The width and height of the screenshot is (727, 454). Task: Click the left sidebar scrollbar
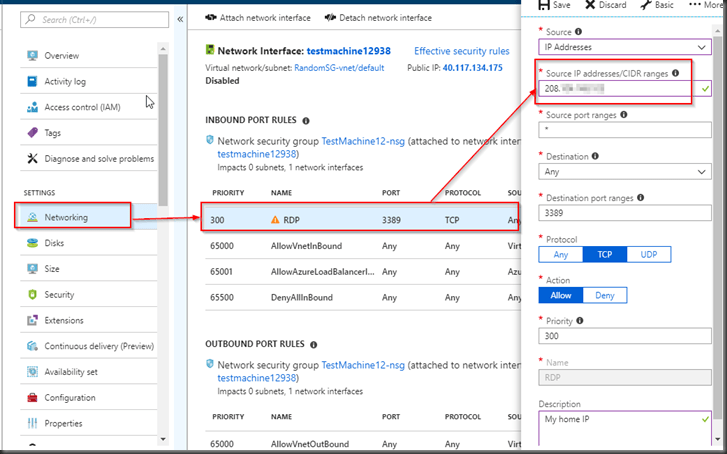click(163, 120)
